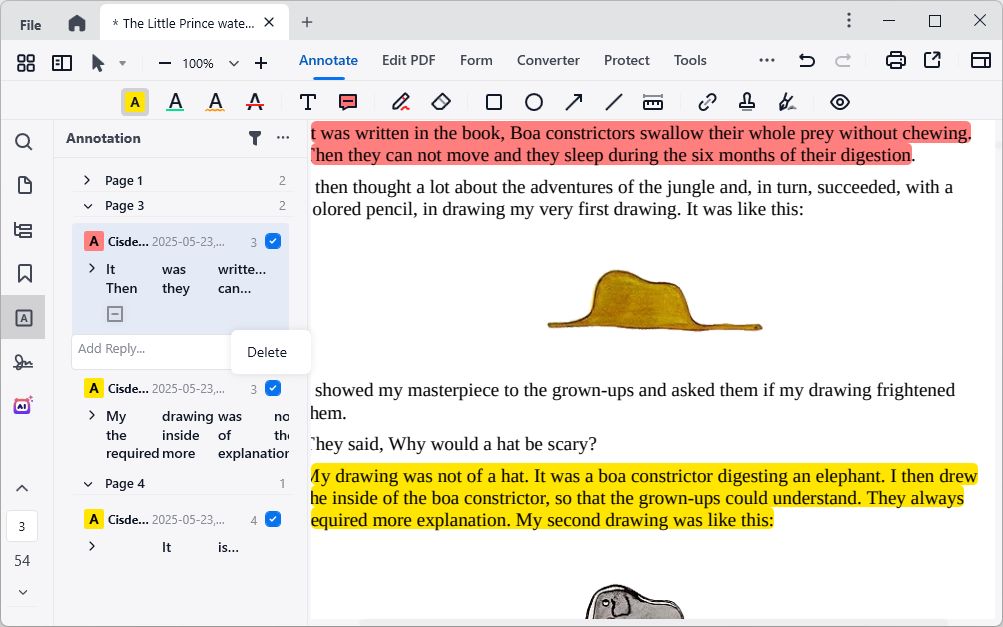Uncheck the Page 4 annotation checkbox

[273, 519]
